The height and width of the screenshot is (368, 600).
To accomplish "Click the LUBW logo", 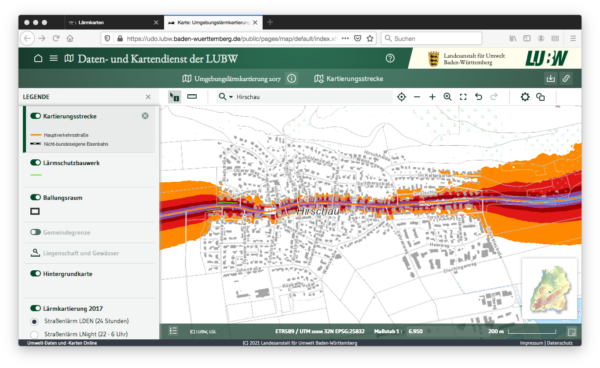I will (x=547, y=58).
